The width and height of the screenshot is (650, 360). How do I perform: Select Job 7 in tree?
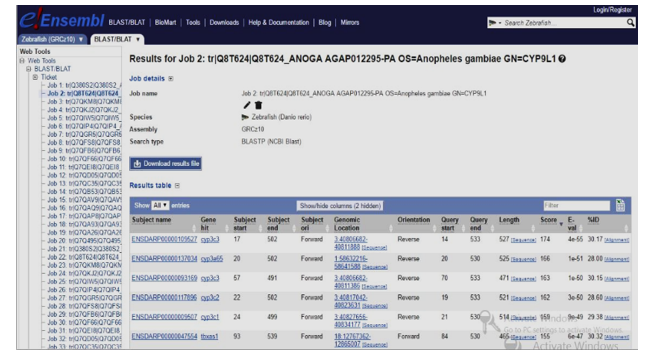click(84, 134)
